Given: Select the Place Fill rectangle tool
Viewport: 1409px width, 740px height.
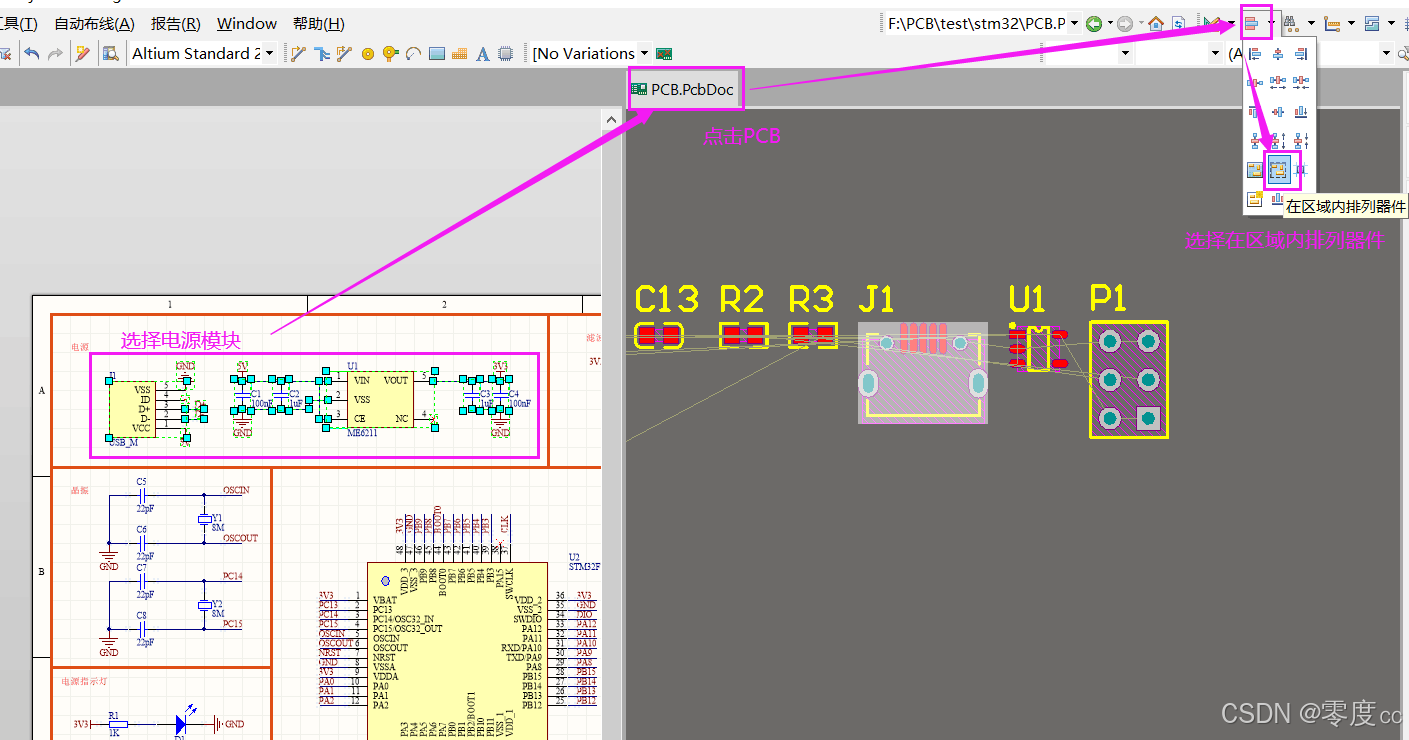Looking at the screenshot, I should tap(437, 53).
